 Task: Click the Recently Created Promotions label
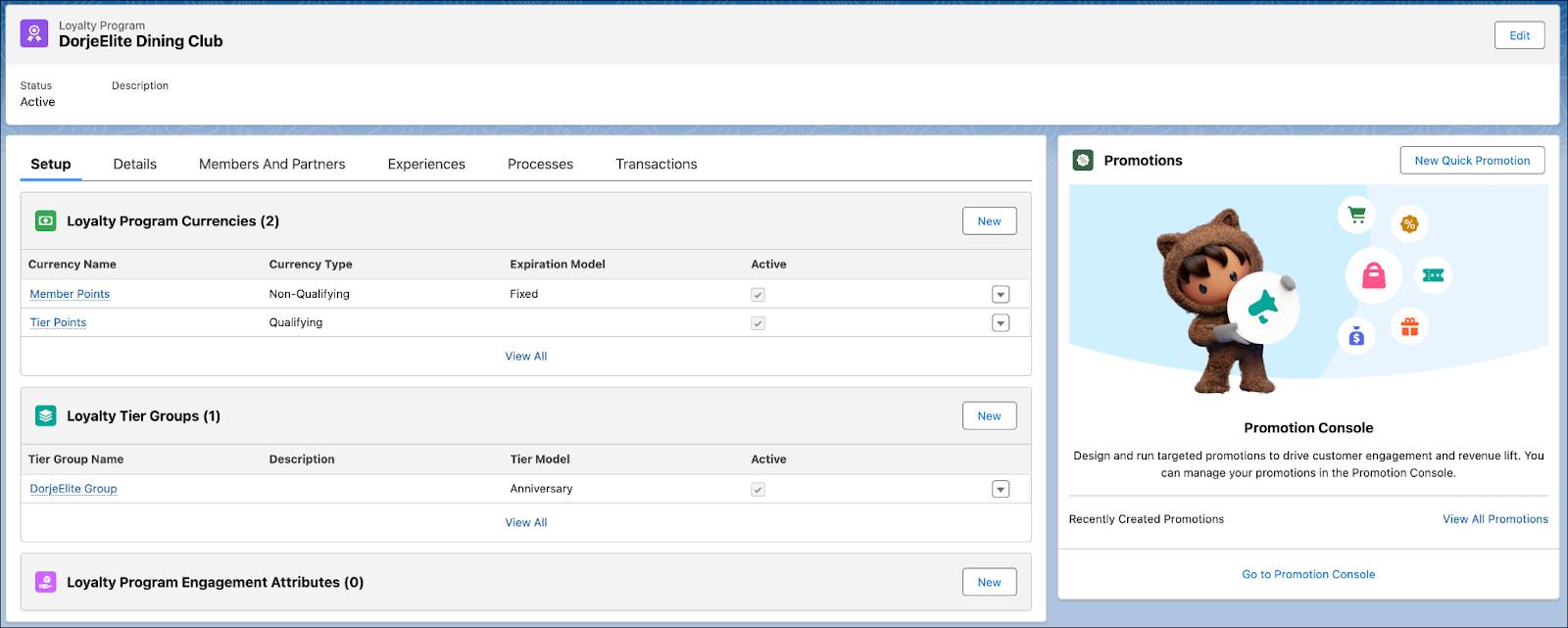1147,519
